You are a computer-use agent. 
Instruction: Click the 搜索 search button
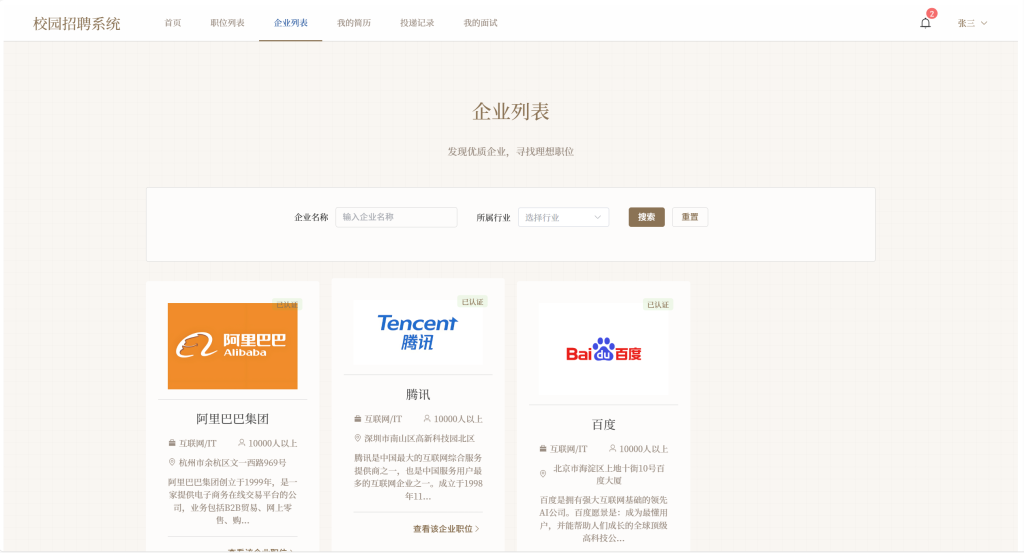click(647, 217)
